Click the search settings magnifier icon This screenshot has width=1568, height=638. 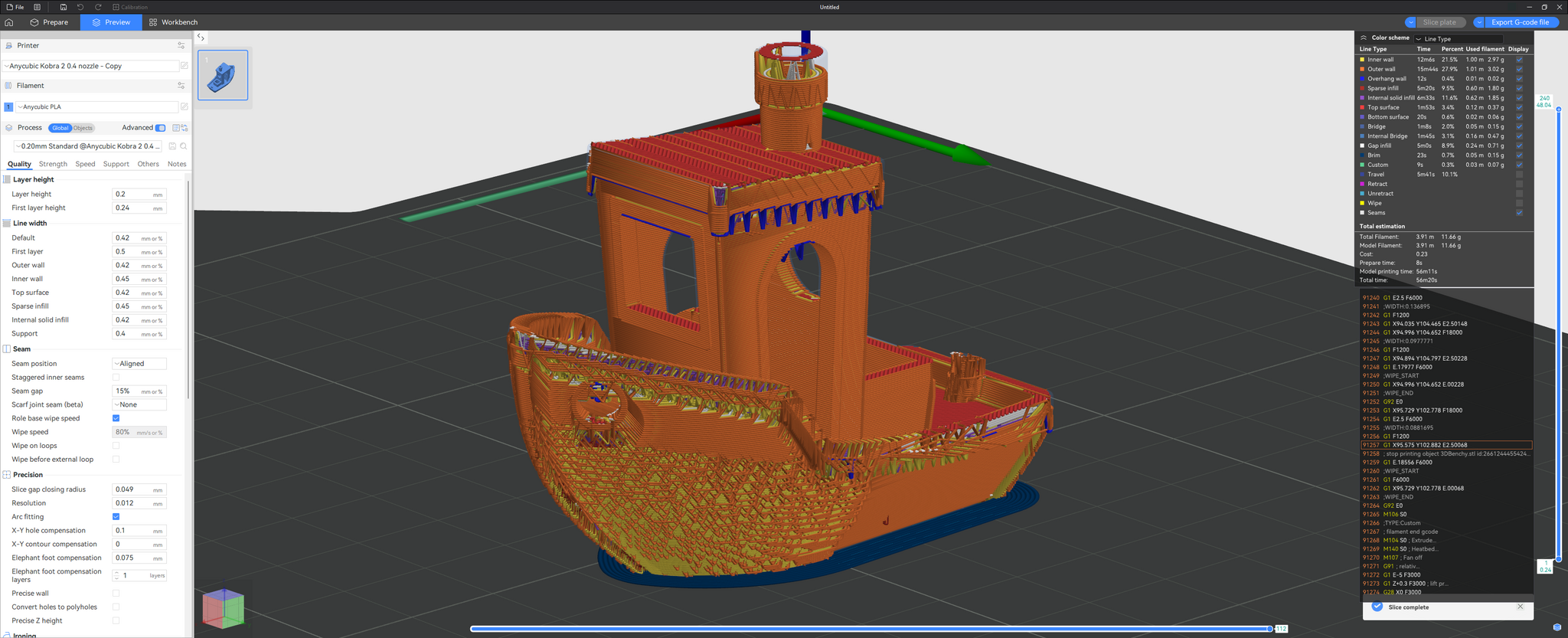pos(184,146)
